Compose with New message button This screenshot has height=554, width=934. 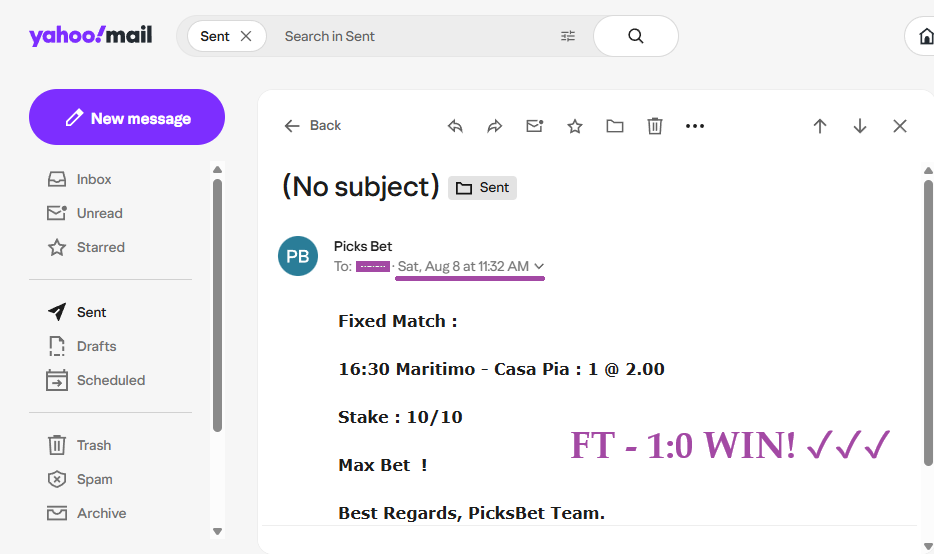coord(127,117)
